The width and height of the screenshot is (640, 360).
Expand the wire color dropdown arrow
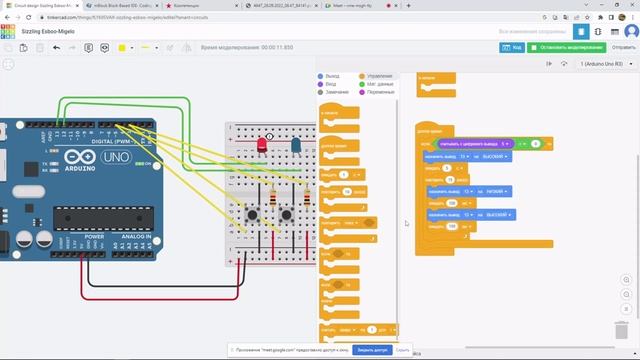pyautogui.click(x=132, y=48)
